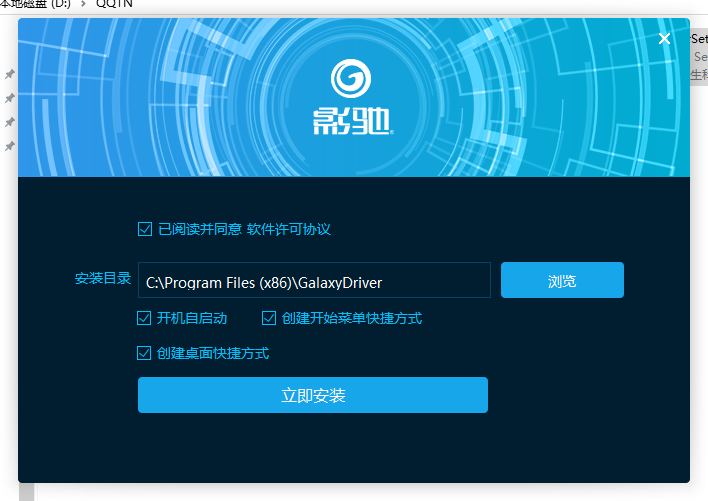The height and width of the screenshot is (501, 708).
Task: Click the Galaxy swirl logo icon
Action: click(351, 79)
